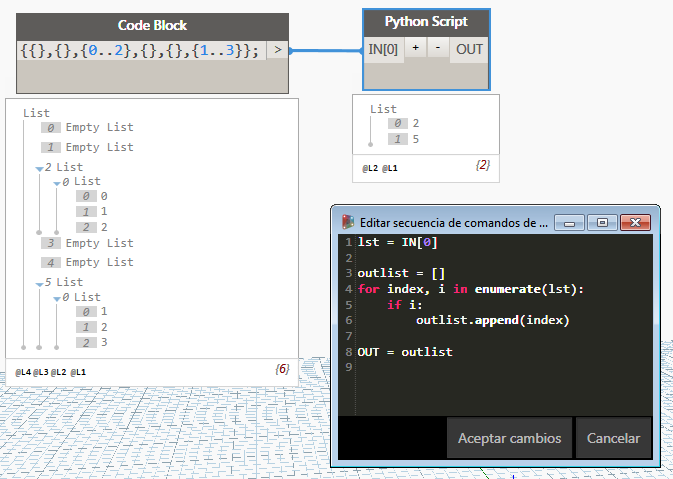
Task: Click the script editor window icon
Action: (x=348, y=222)
